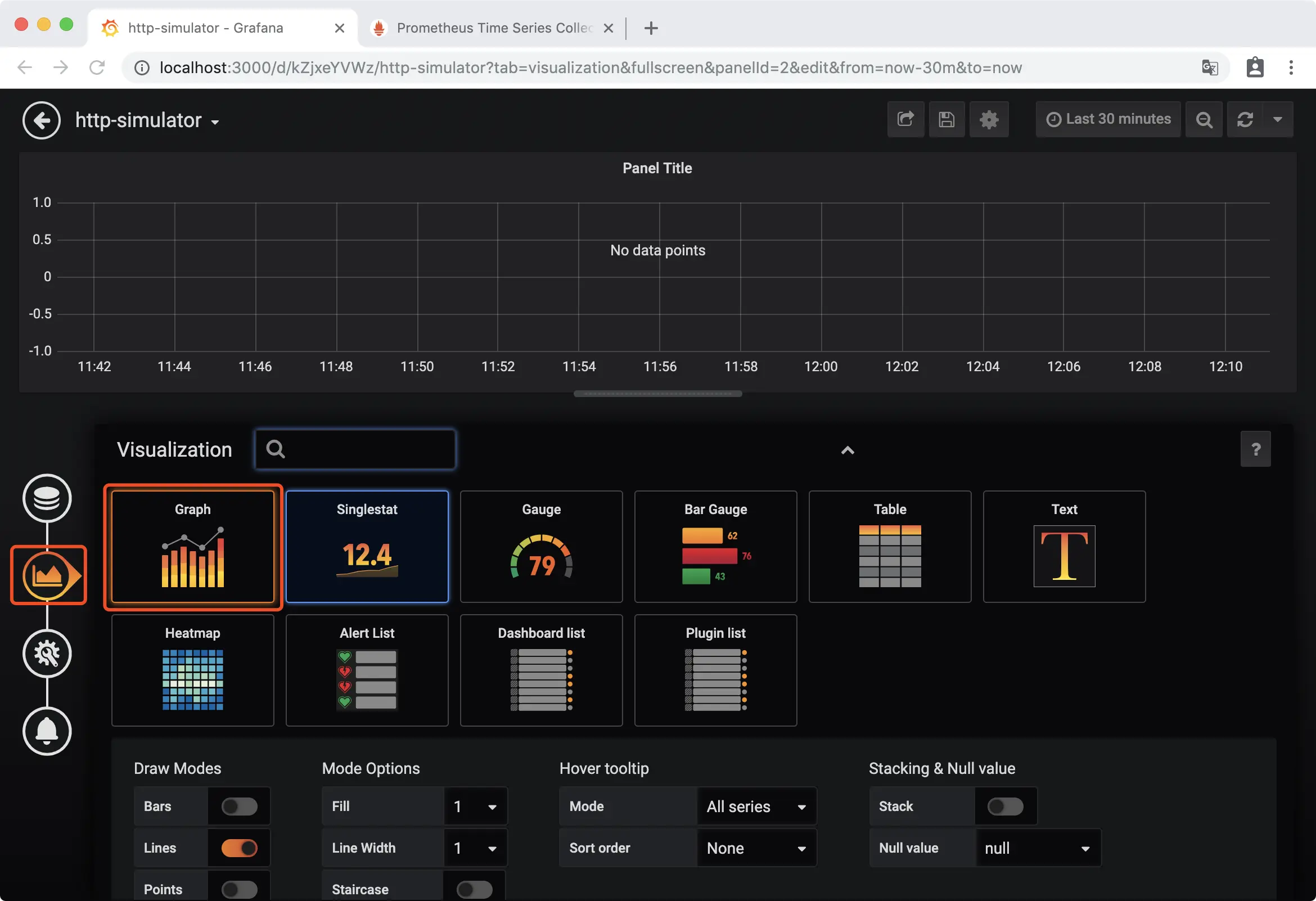This screenshot has height=901, width=1316.
Task: Open the browser profile icon
Action: (1255, 68)
